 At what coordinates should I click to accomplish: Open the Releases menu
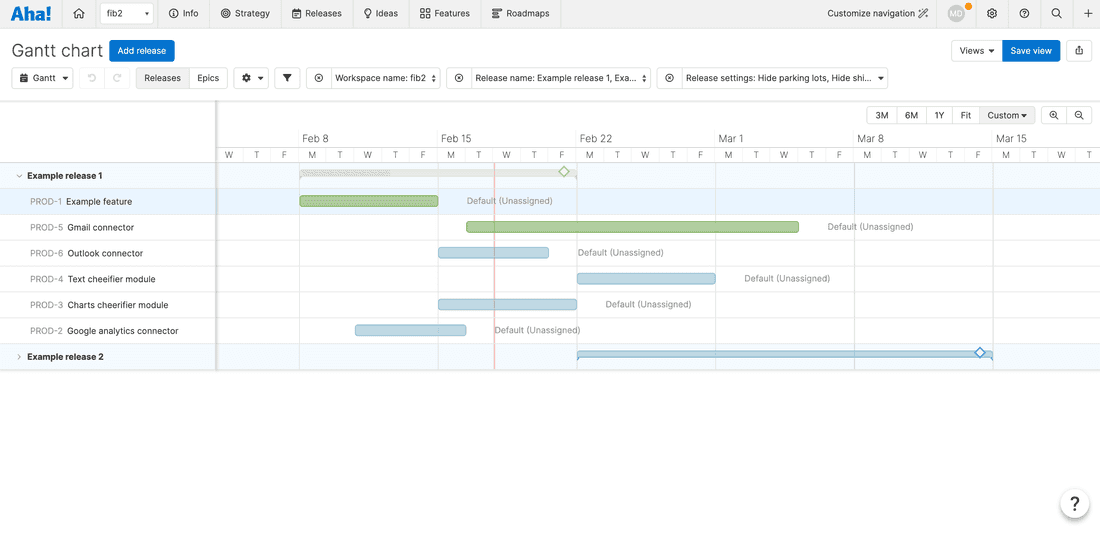pyautogui.click(x=316, y=13)
